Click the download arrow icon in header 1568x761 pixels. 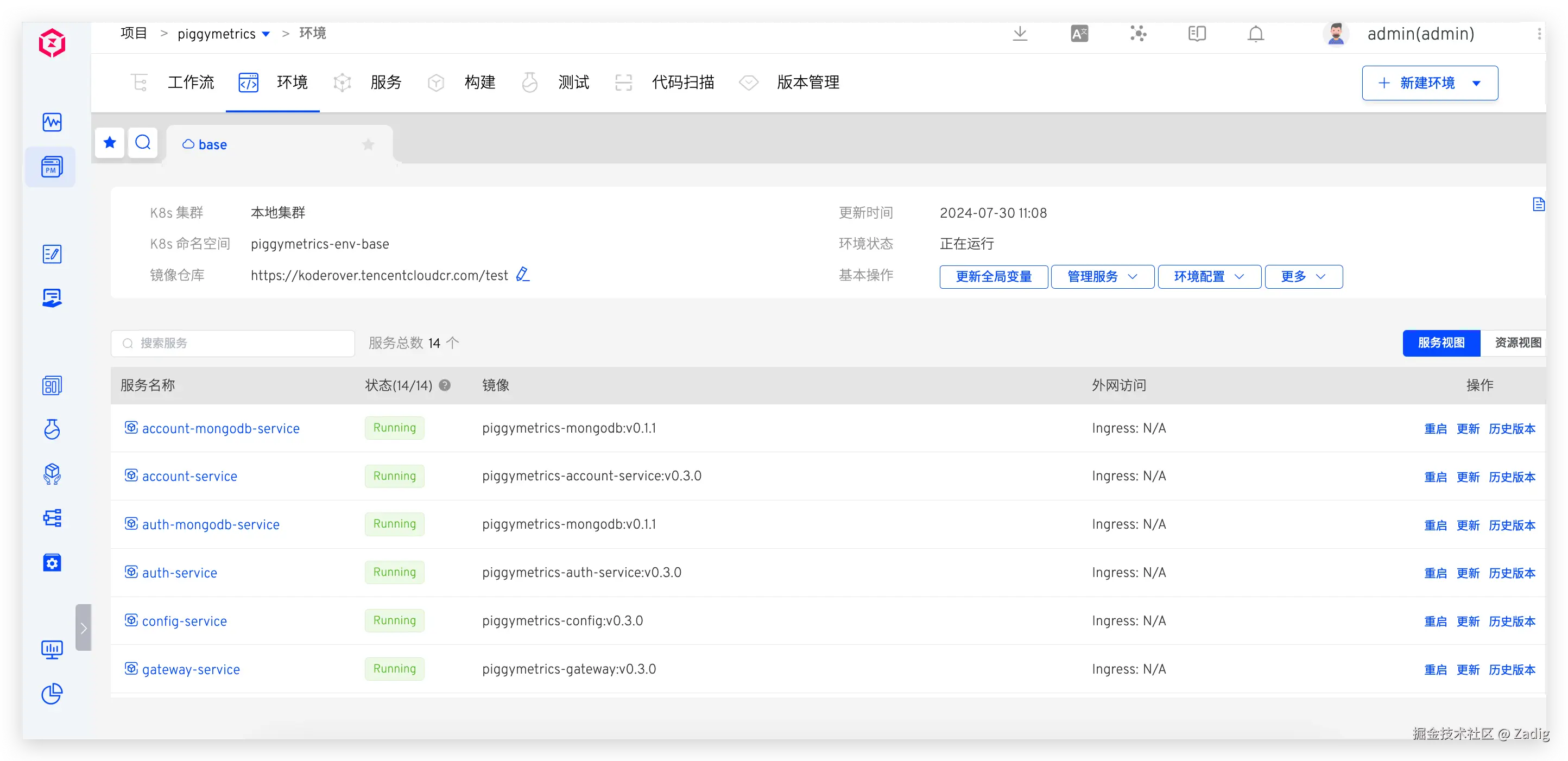tap(1020, 34)
